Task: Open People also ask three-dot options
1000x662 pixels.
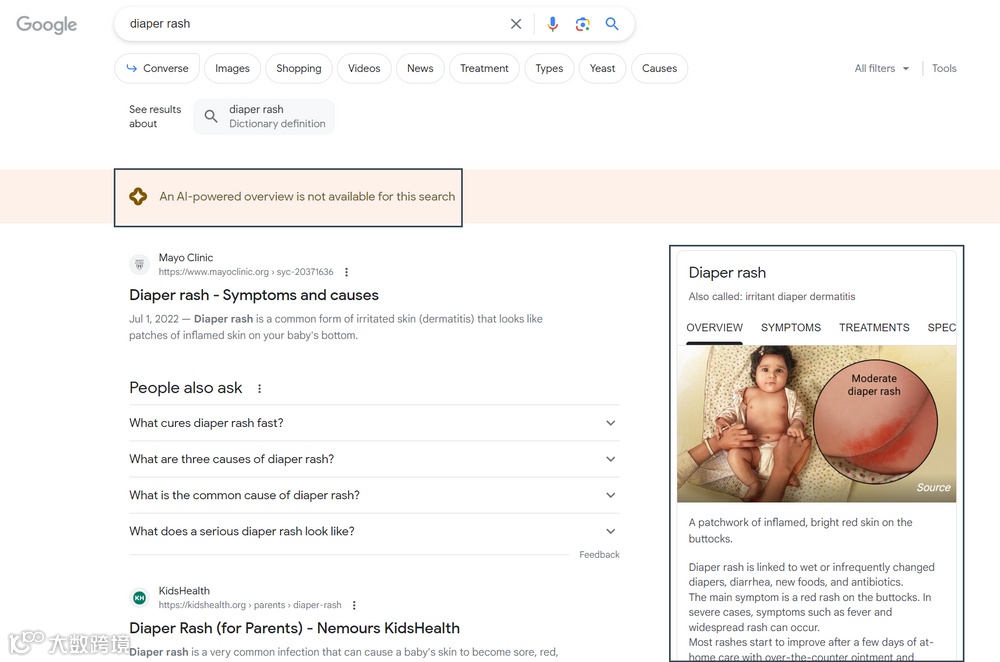Action: coord(260,388)
